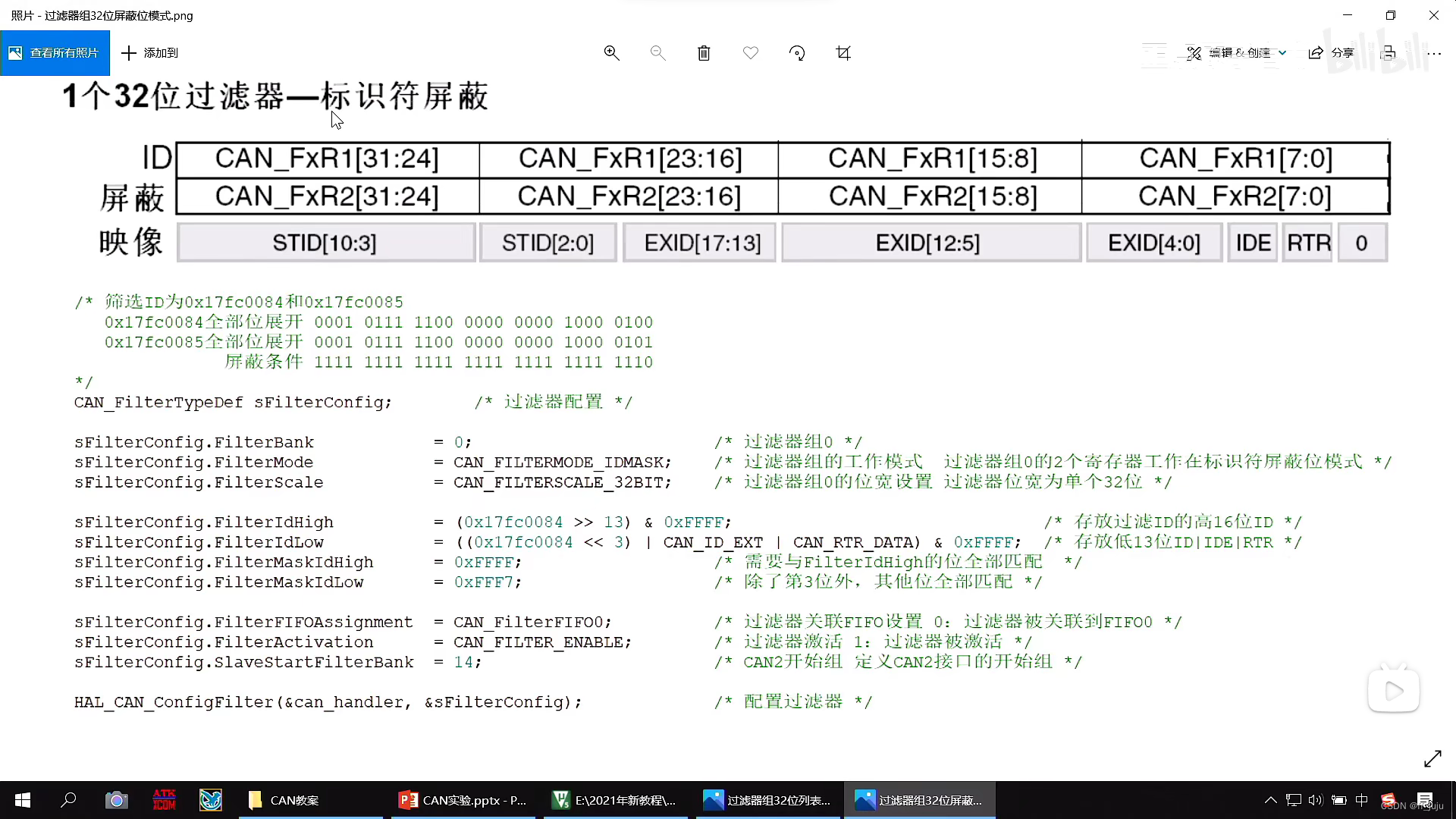Open the camera app in taskbar
Screen dimensions: 1456x819
pyautogui.click(x=116, y=800)
